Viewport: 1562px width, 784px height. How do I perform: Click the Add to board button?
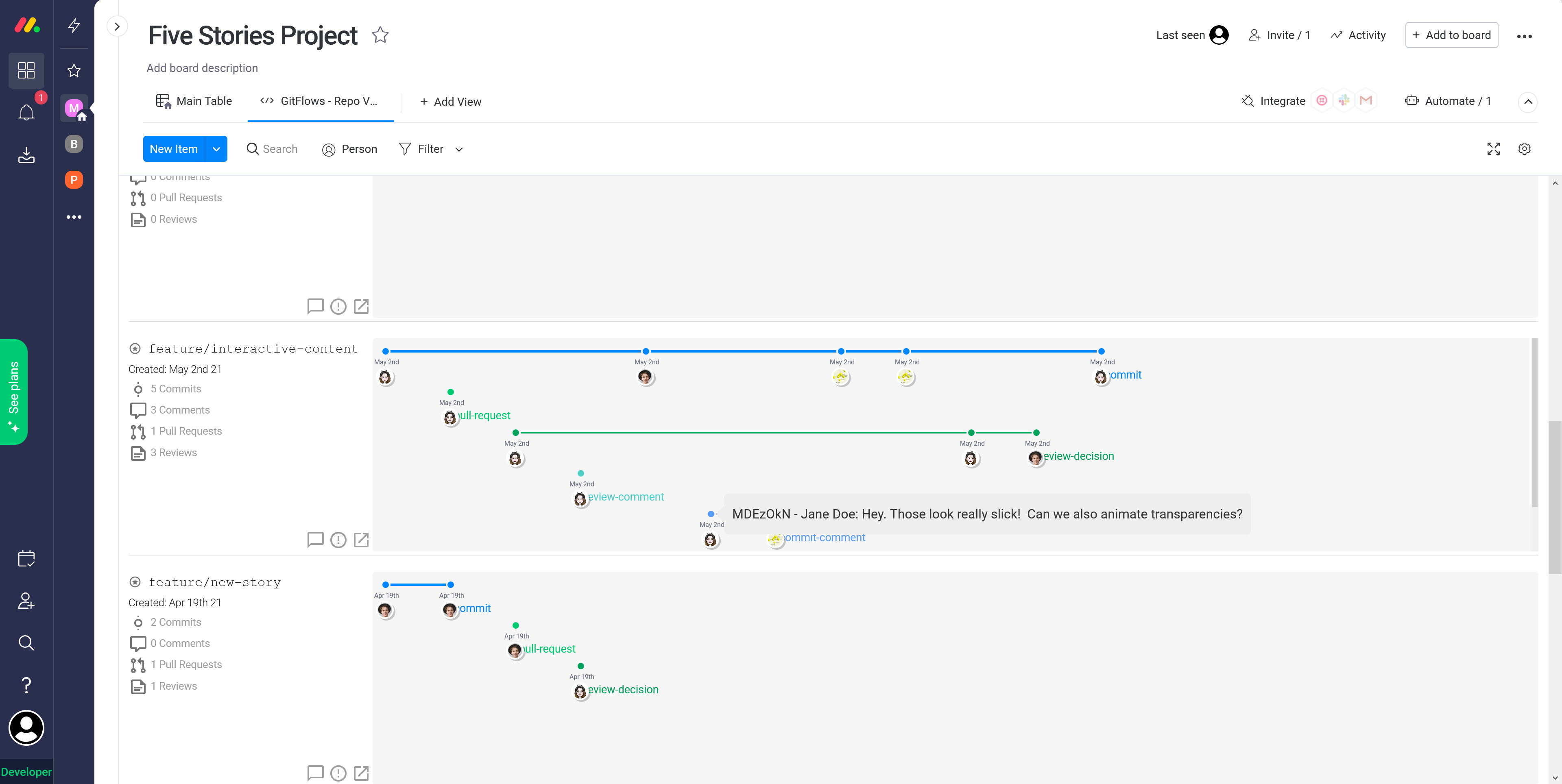click(1451, 35)
